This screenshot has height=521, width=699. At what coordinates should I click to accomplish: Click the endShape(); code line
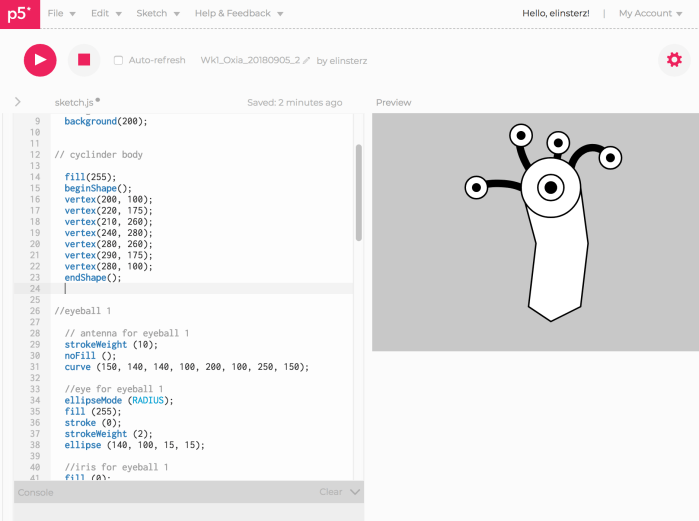93,277
